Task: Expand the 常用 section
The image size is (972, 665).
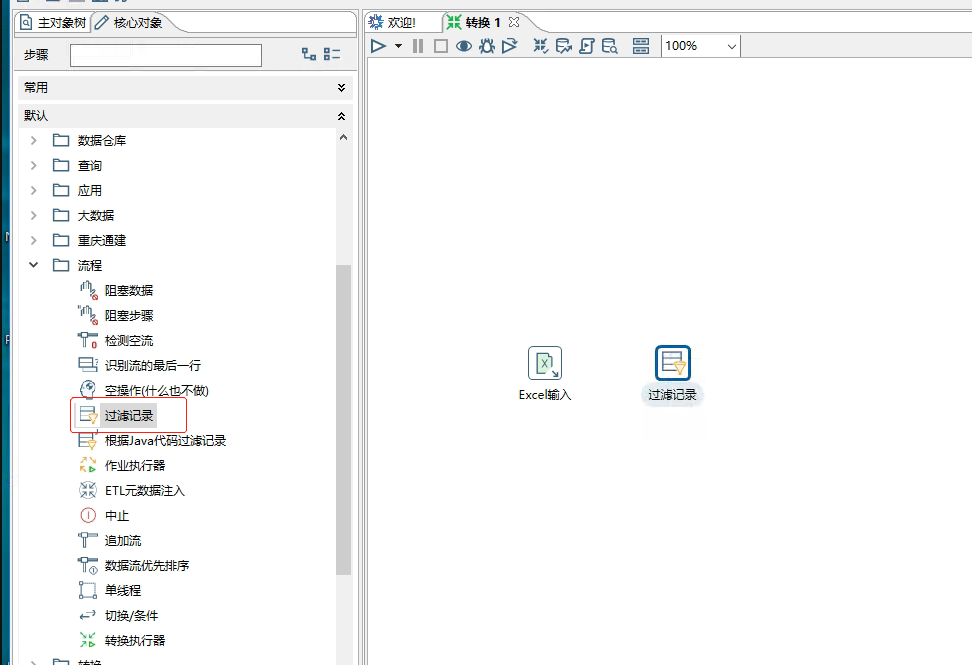Action: (341, 88)
